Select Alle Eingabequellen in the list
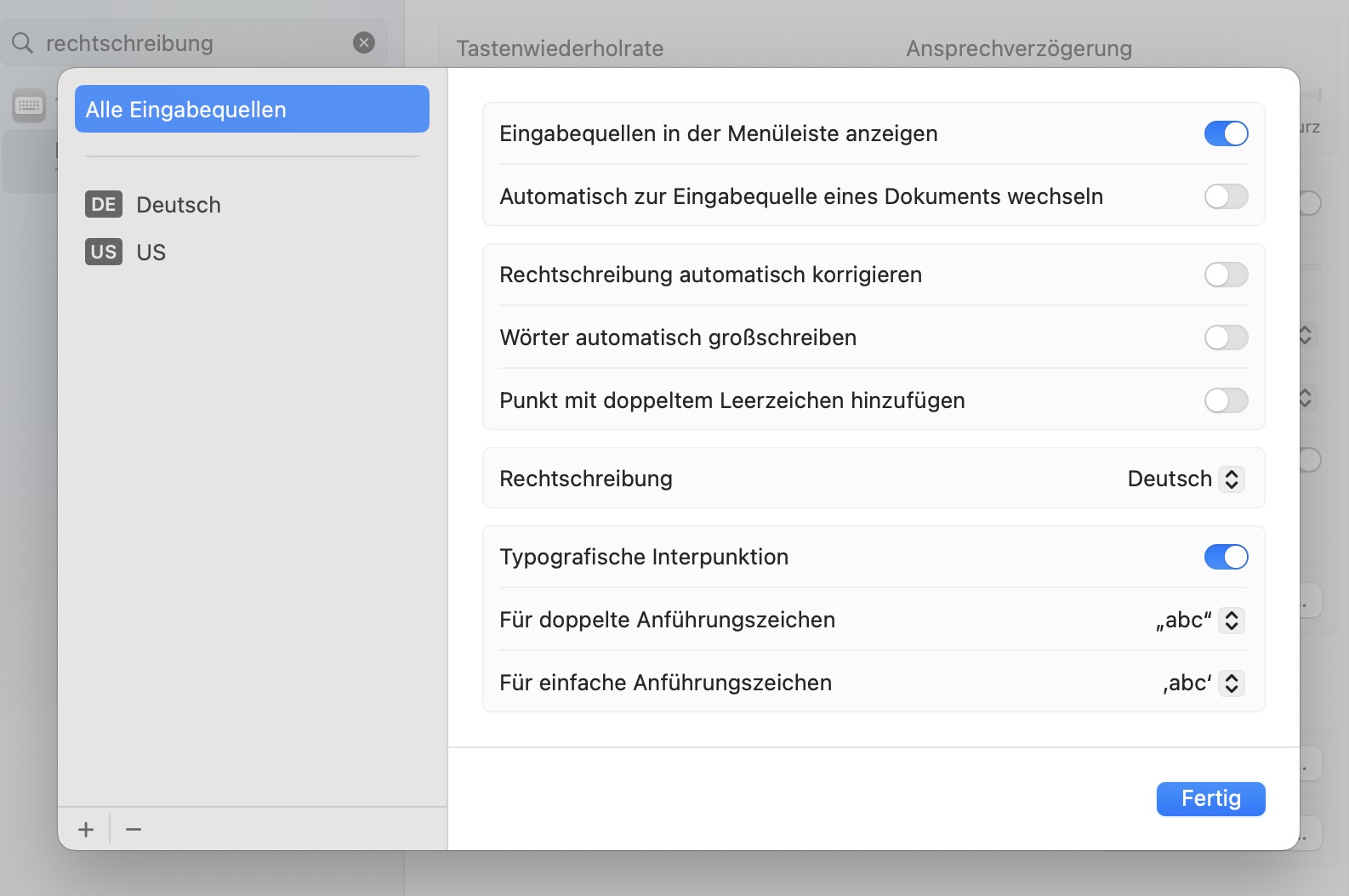This screenshot has height=896, width=1349. point(252,109)
